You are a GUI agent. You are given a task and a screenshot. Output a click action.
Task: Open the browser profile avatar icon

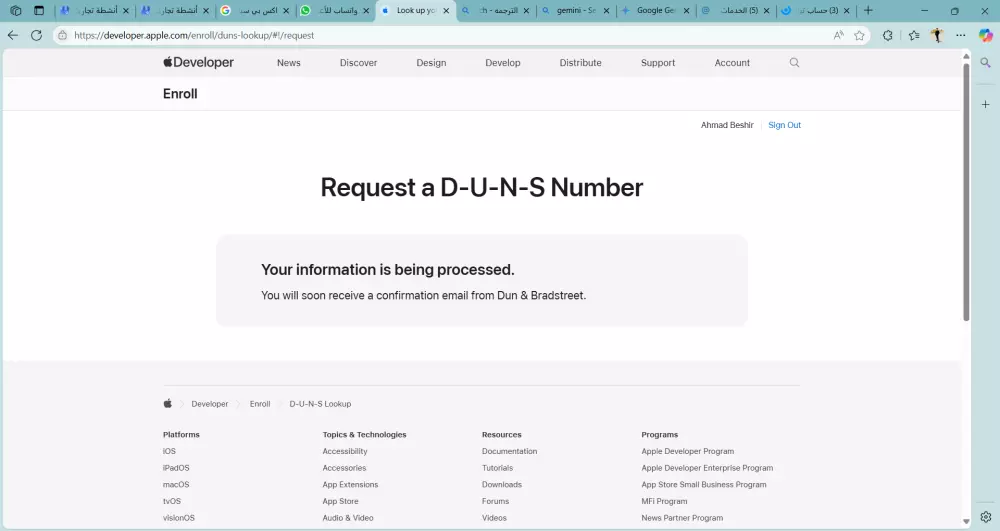[937, 36]
